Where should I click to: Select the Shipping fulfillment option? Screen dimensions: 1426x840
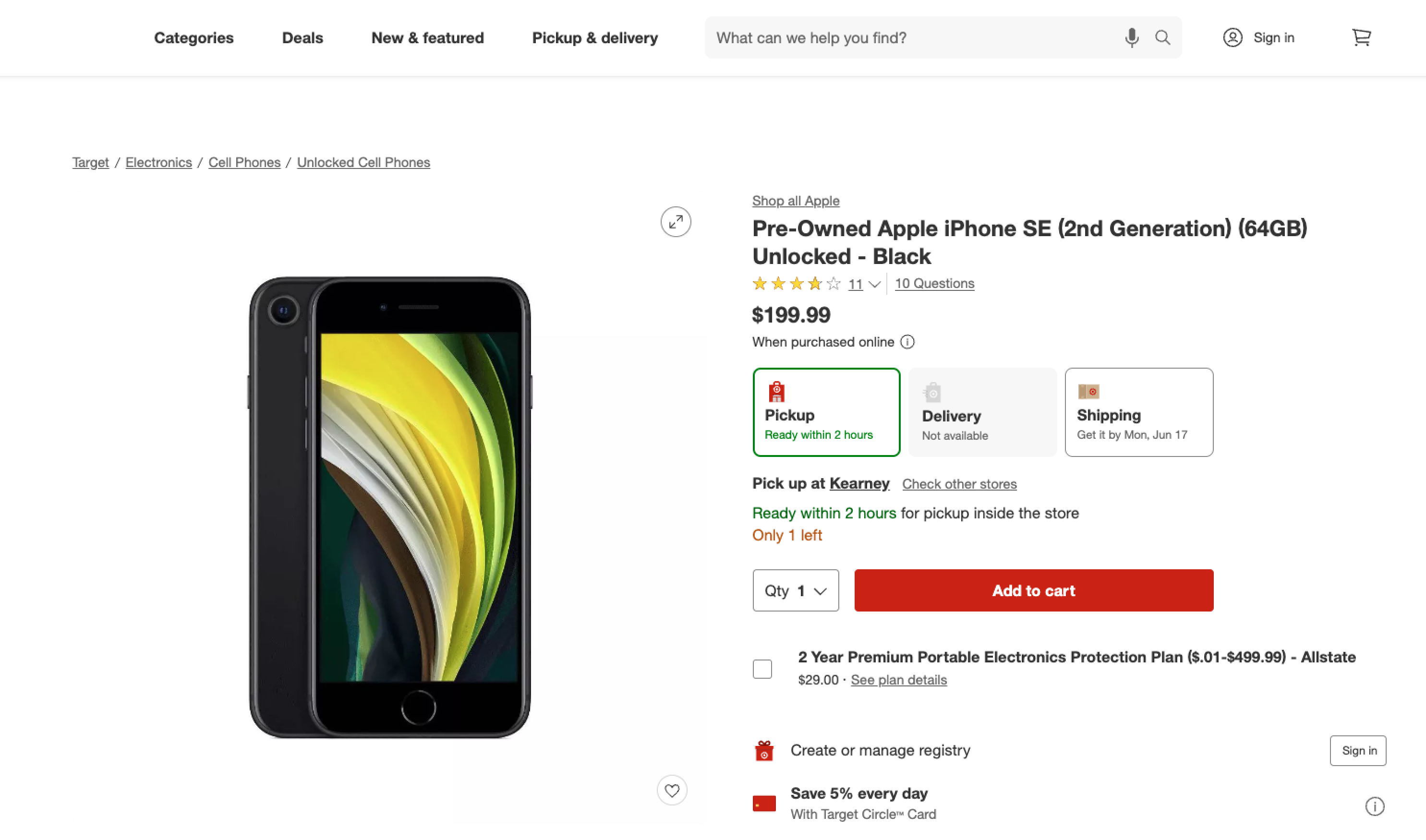tap(1138, 412)
